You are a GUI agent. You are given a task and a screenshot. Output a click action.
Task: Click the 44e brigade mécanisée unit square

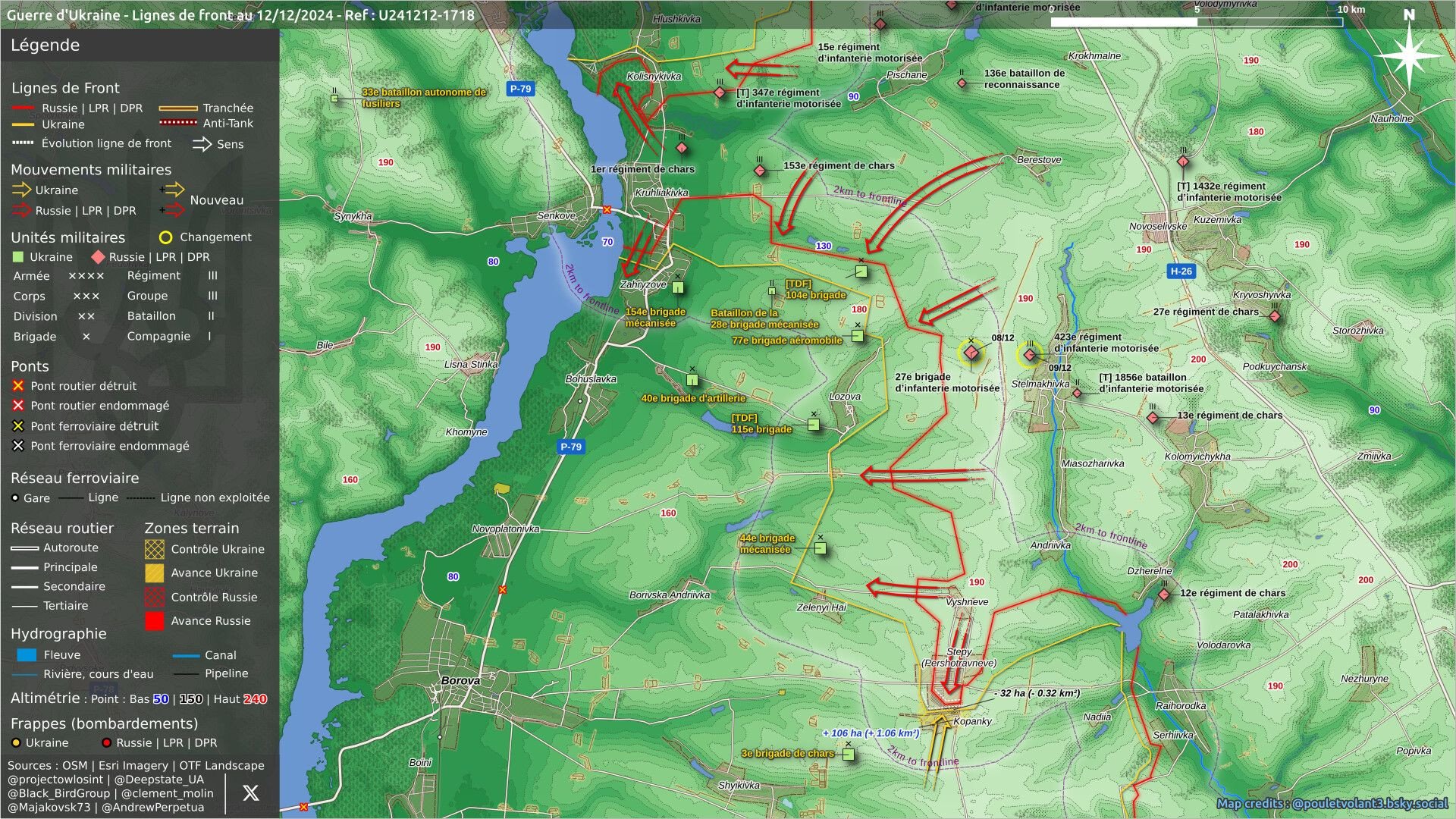820,548
